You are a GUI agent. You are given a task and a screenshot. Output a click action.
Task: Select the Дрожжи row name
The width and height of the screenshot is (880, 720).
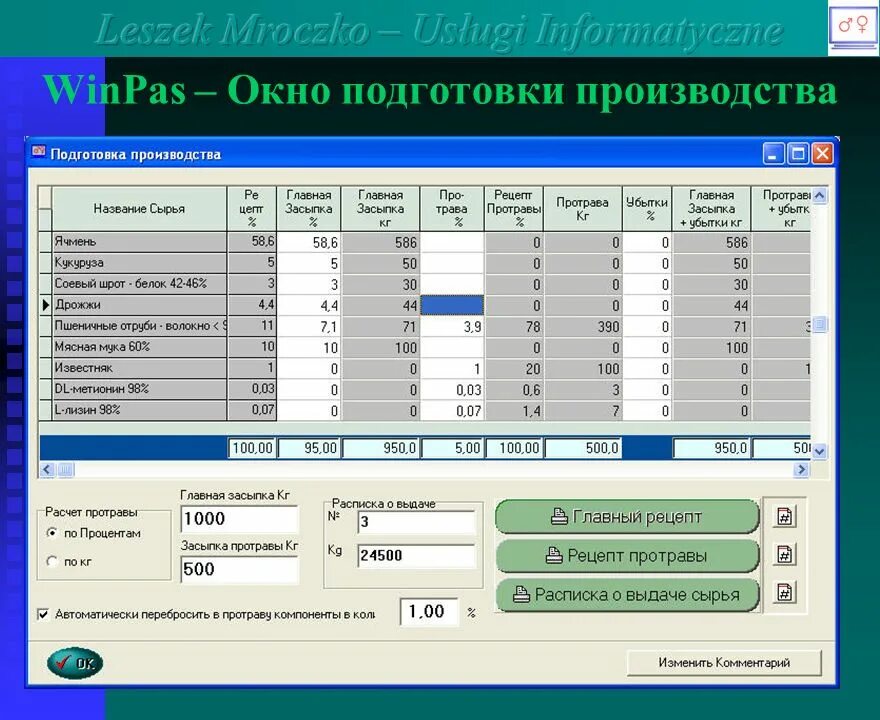[x=139, y=305]
